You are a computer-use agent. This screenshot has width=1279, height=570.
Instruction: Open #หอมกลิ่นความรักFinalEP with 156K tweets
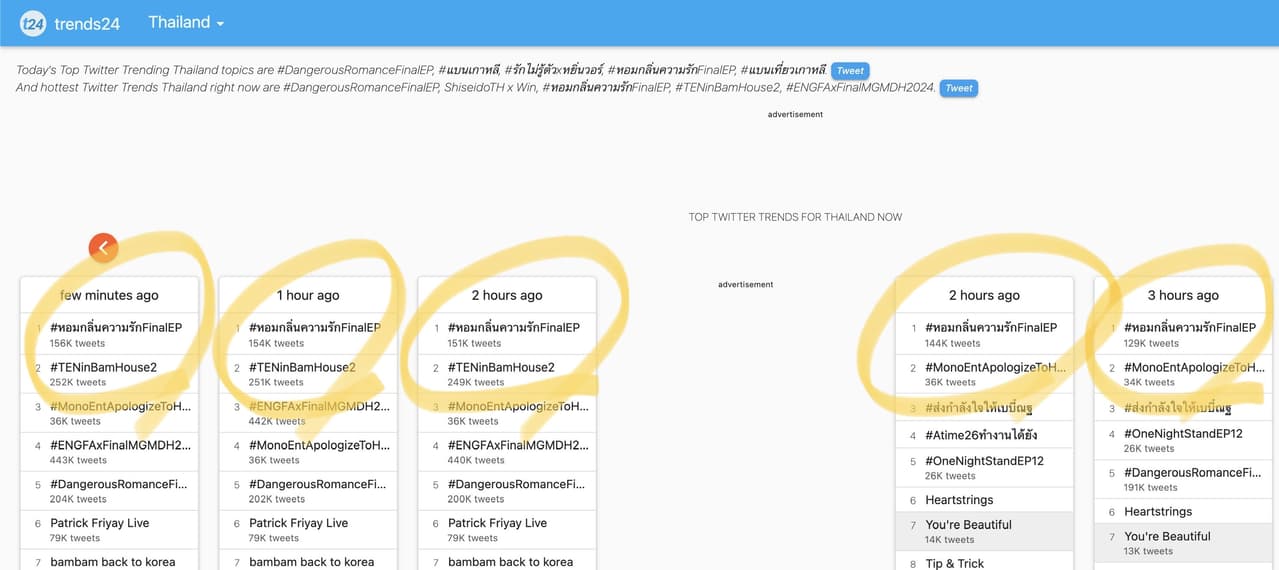[116, 327]
